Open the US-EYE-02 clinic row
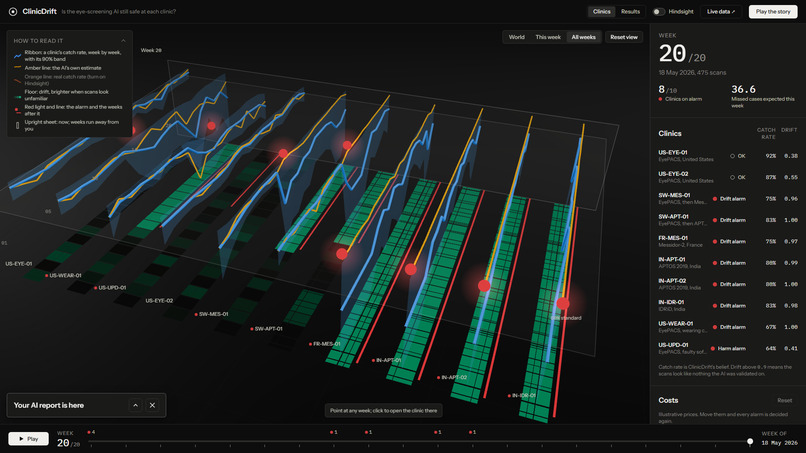 (727, 177)
